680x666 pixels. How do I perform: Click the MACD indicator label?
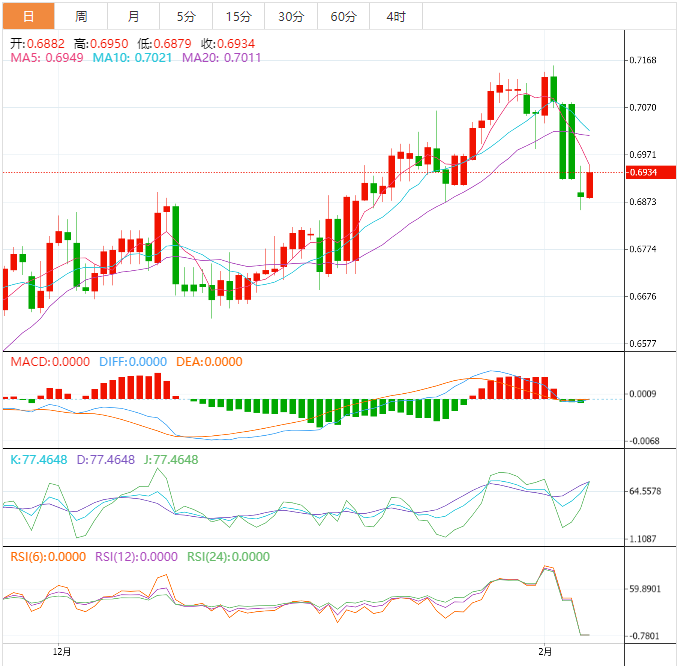(50, 362)
